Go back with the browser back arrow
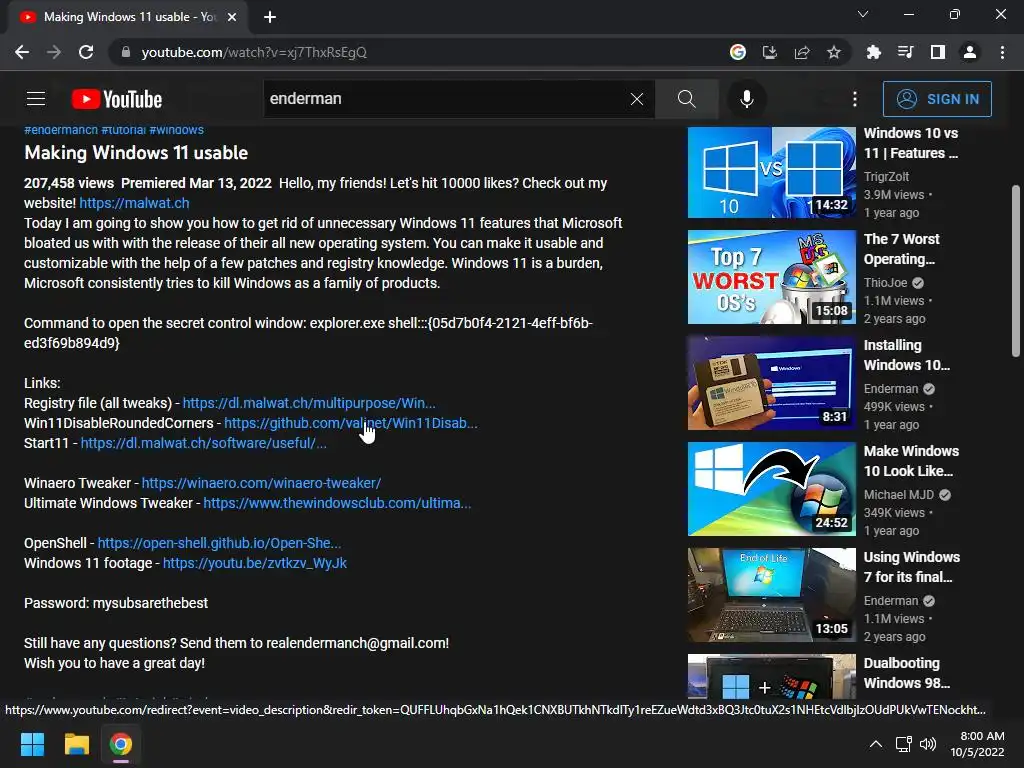This screenshot has height=768, width=1024. 22,52
